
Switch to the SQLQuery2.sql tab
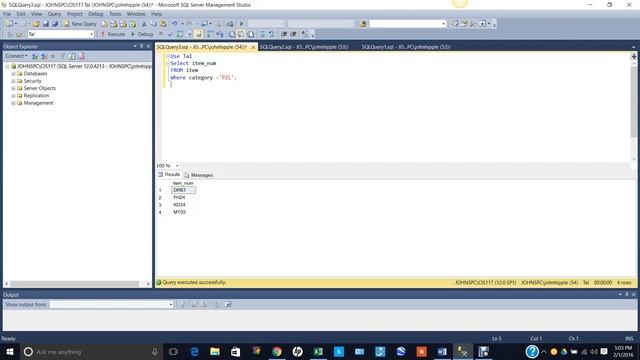(x=304, y=47)
